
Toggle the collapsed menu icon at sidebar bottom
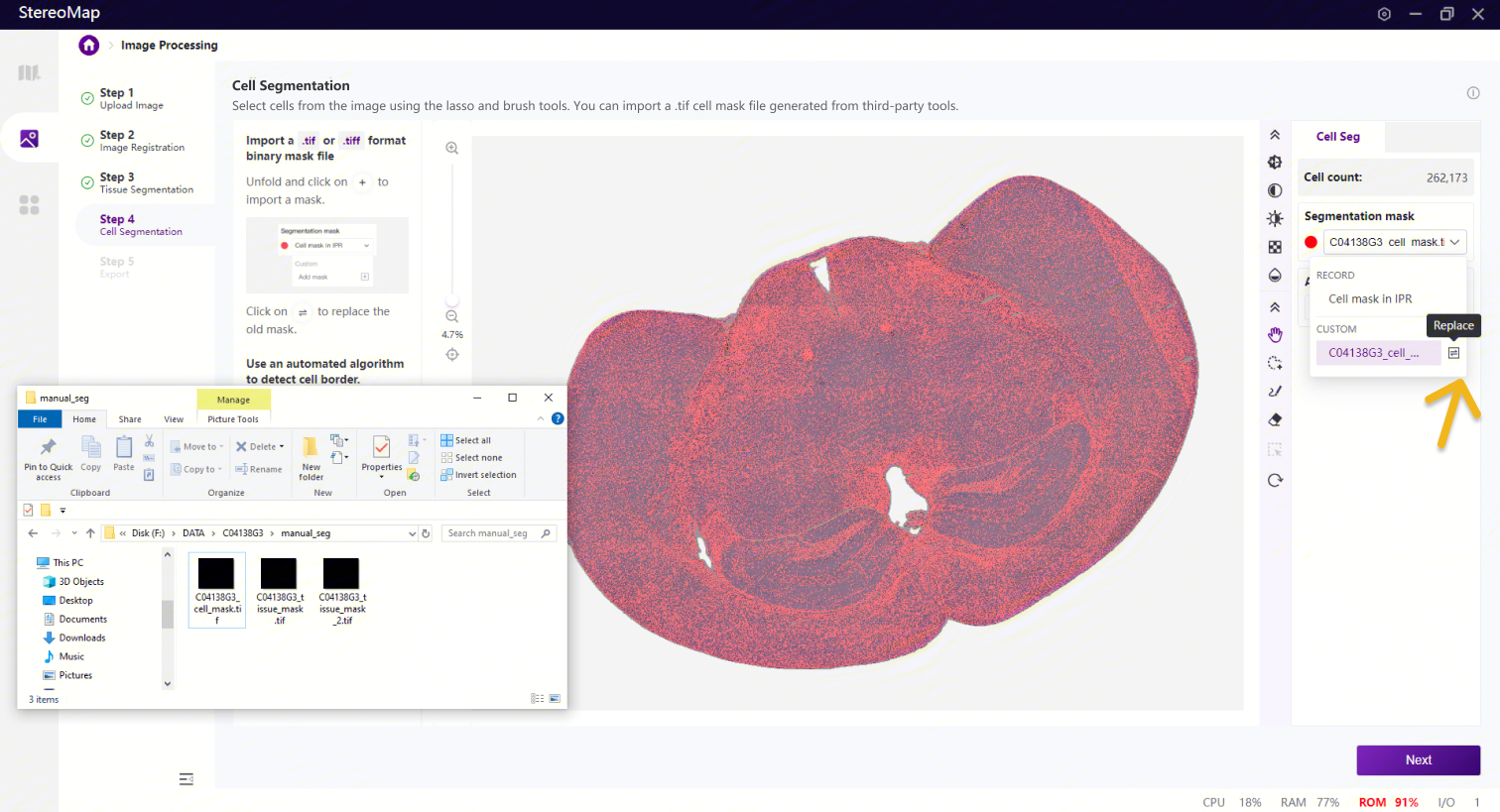pos(187,779)
